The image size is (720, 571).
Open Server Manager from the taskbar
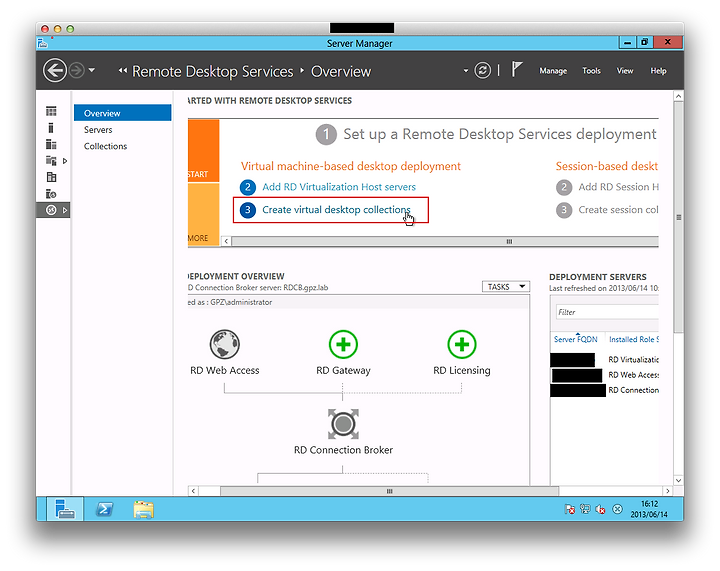[x=65, y=509]
